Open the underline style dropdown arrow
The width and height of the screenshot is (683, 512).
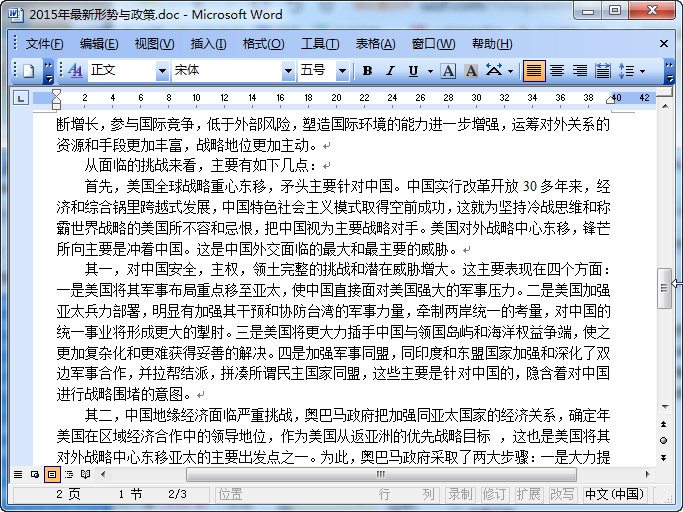point(430,71)
